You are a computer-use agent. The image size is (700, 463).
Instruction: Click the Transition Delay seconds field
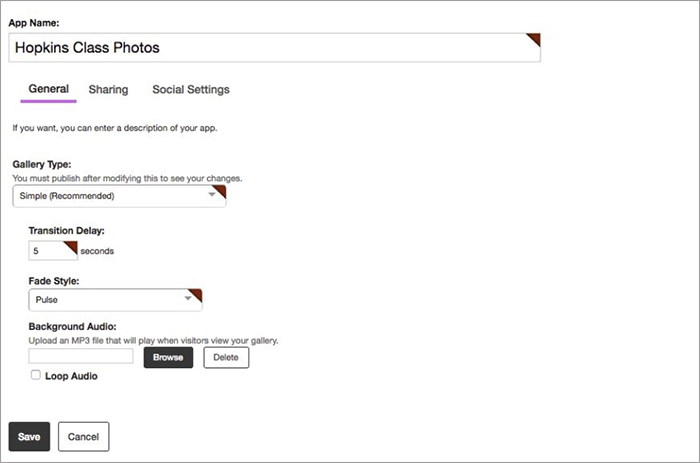pyautogui.click(x=53, y=250)
